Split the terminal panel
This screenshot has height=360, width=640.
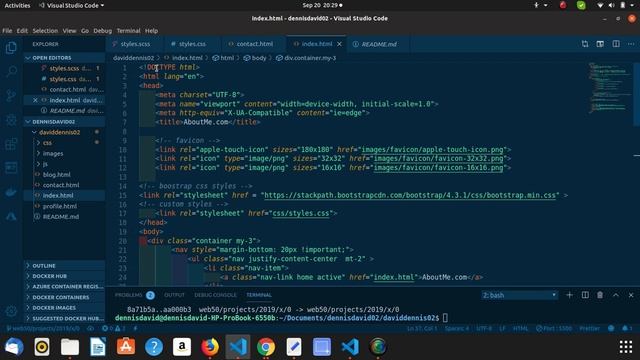[585, 295]
